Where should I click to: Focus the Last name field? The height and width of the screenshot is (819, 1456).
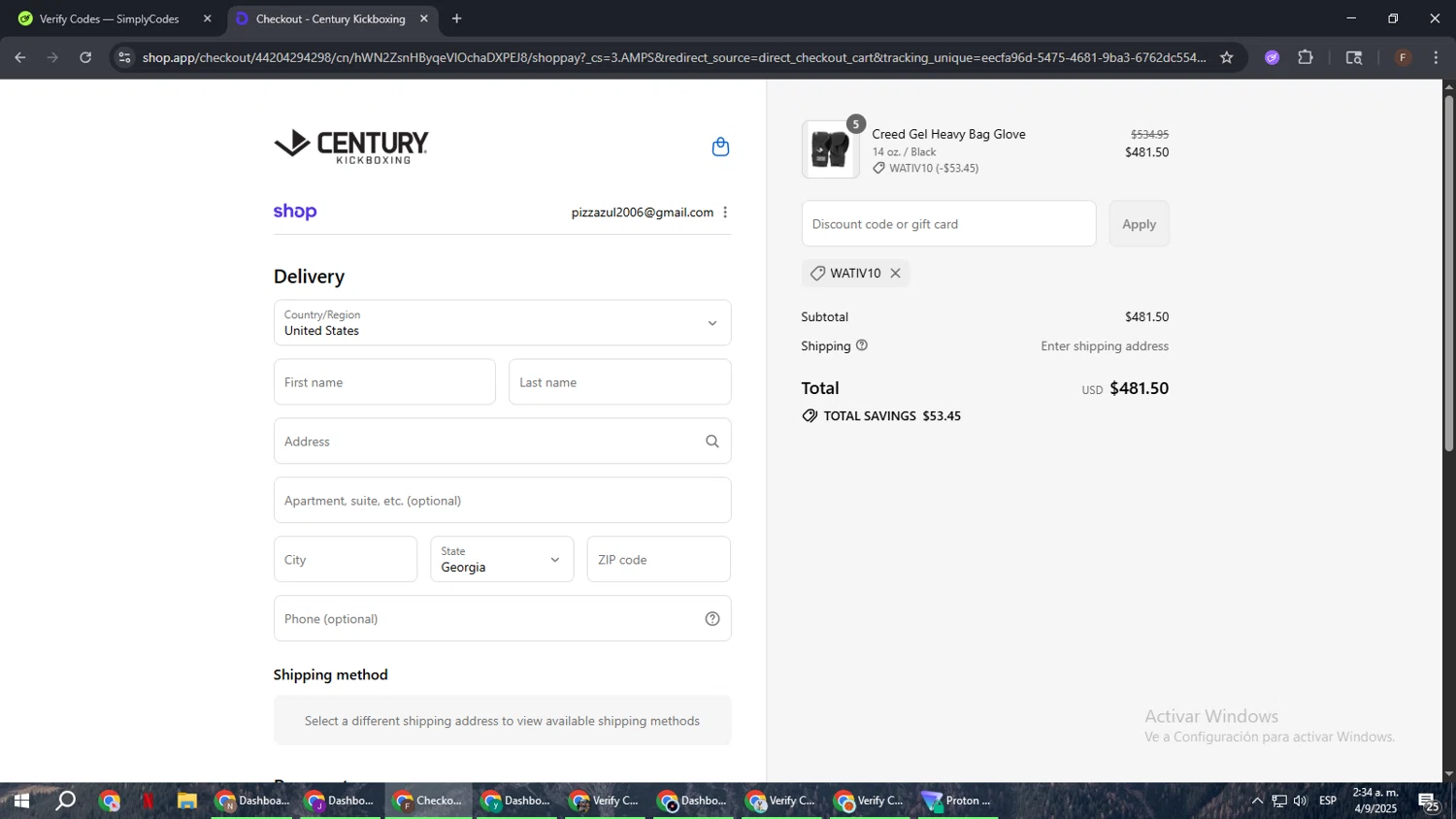click(620, 382)
